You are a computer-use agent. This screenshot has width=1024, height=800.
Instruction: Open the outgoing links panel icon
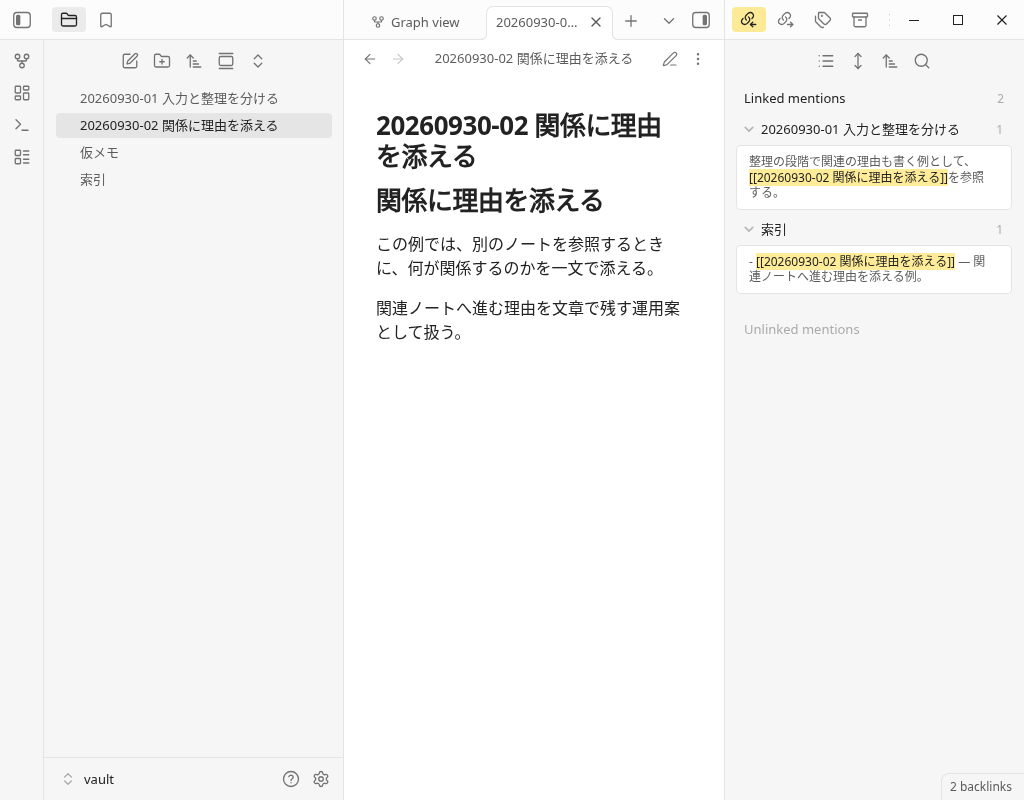[x=786, y=20]
